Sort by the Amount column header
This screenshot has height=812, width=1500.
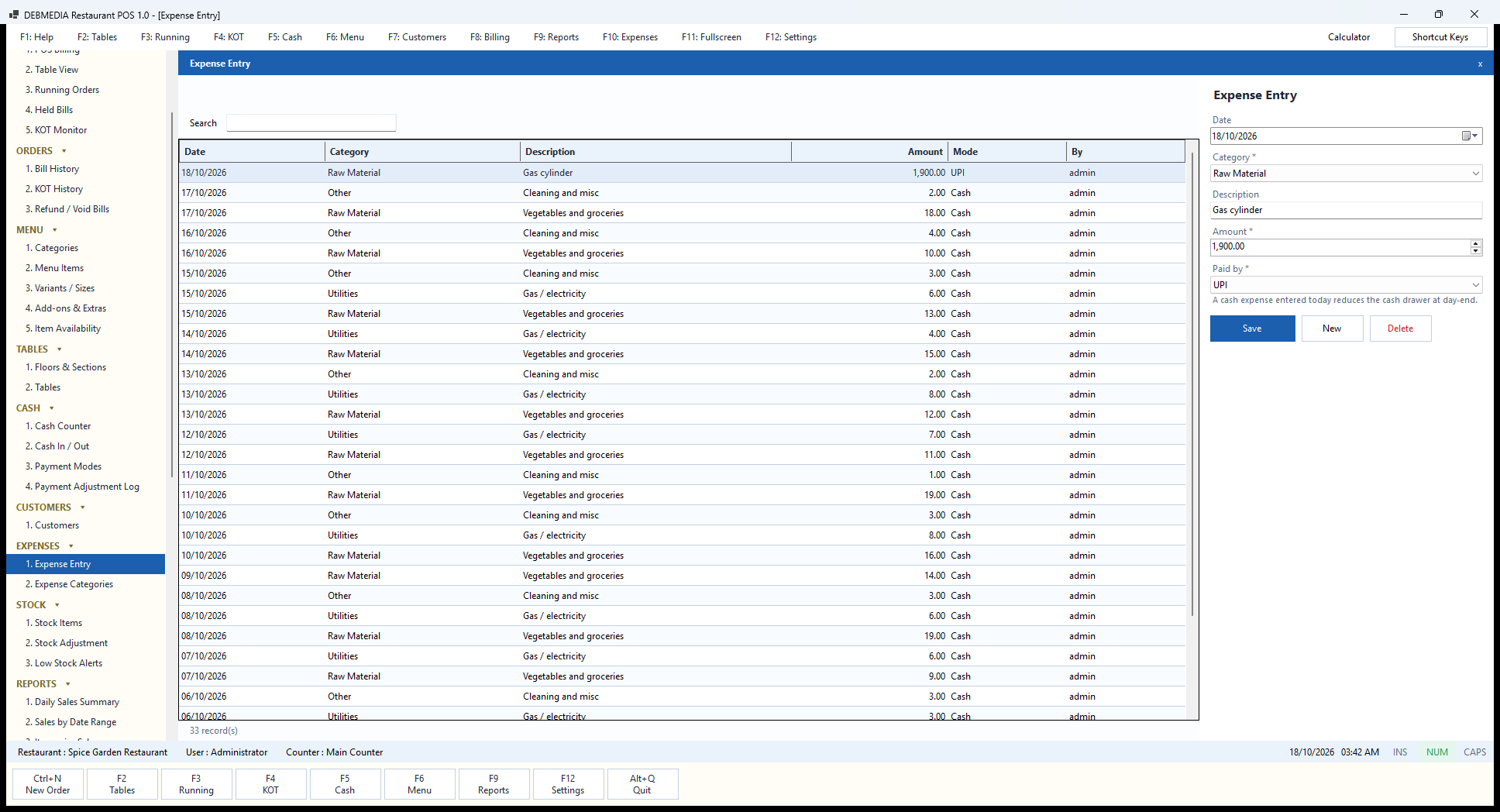coord(869,152)
